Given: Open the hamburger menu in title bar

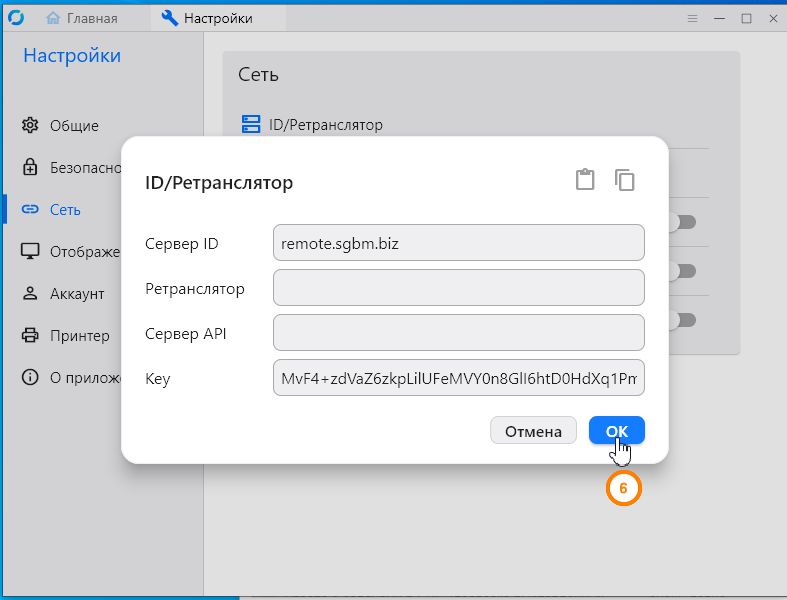Looking at the screenshot, I should [x=693, y=19].
